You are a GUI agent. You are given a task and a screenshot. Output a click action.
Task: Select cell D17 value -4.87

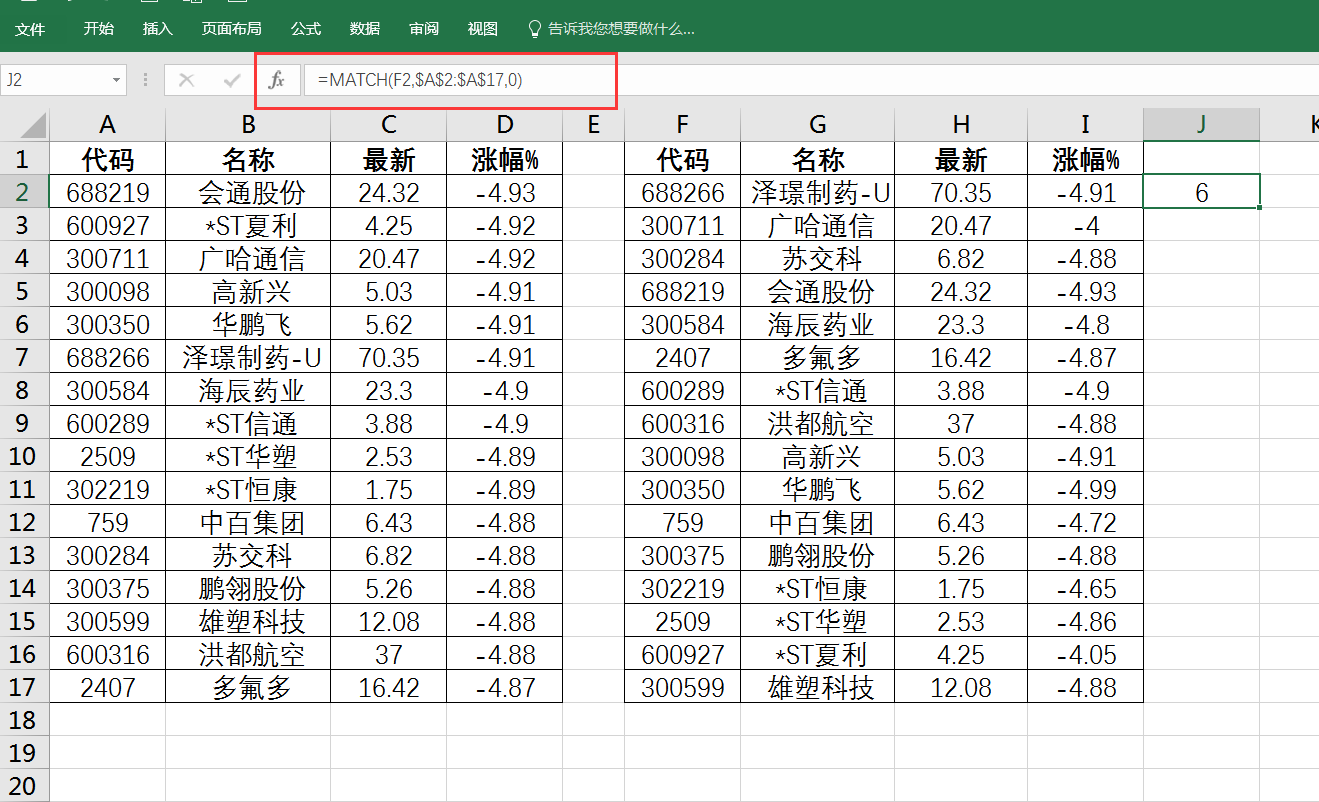tap(505, 687)
